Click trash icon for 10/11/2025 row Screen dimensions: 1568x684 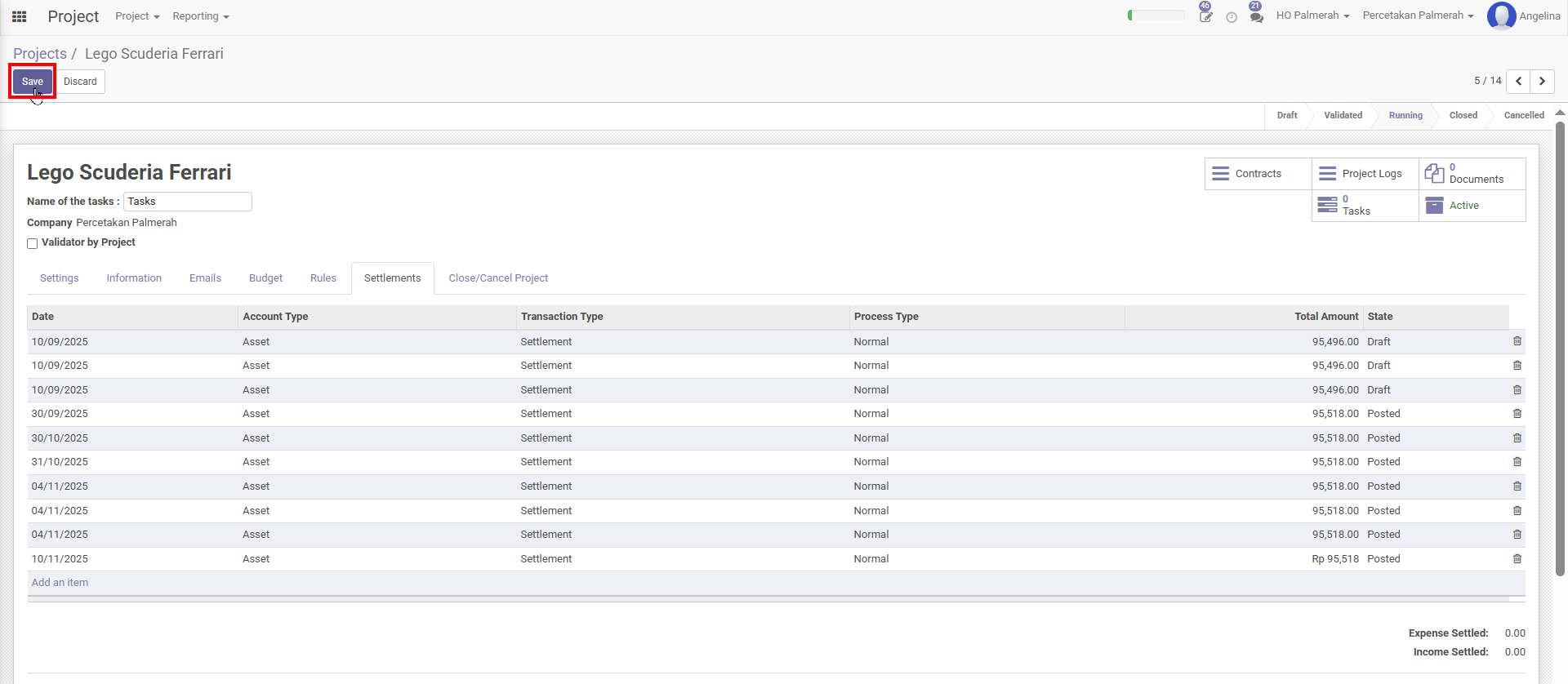point(1517,559)
